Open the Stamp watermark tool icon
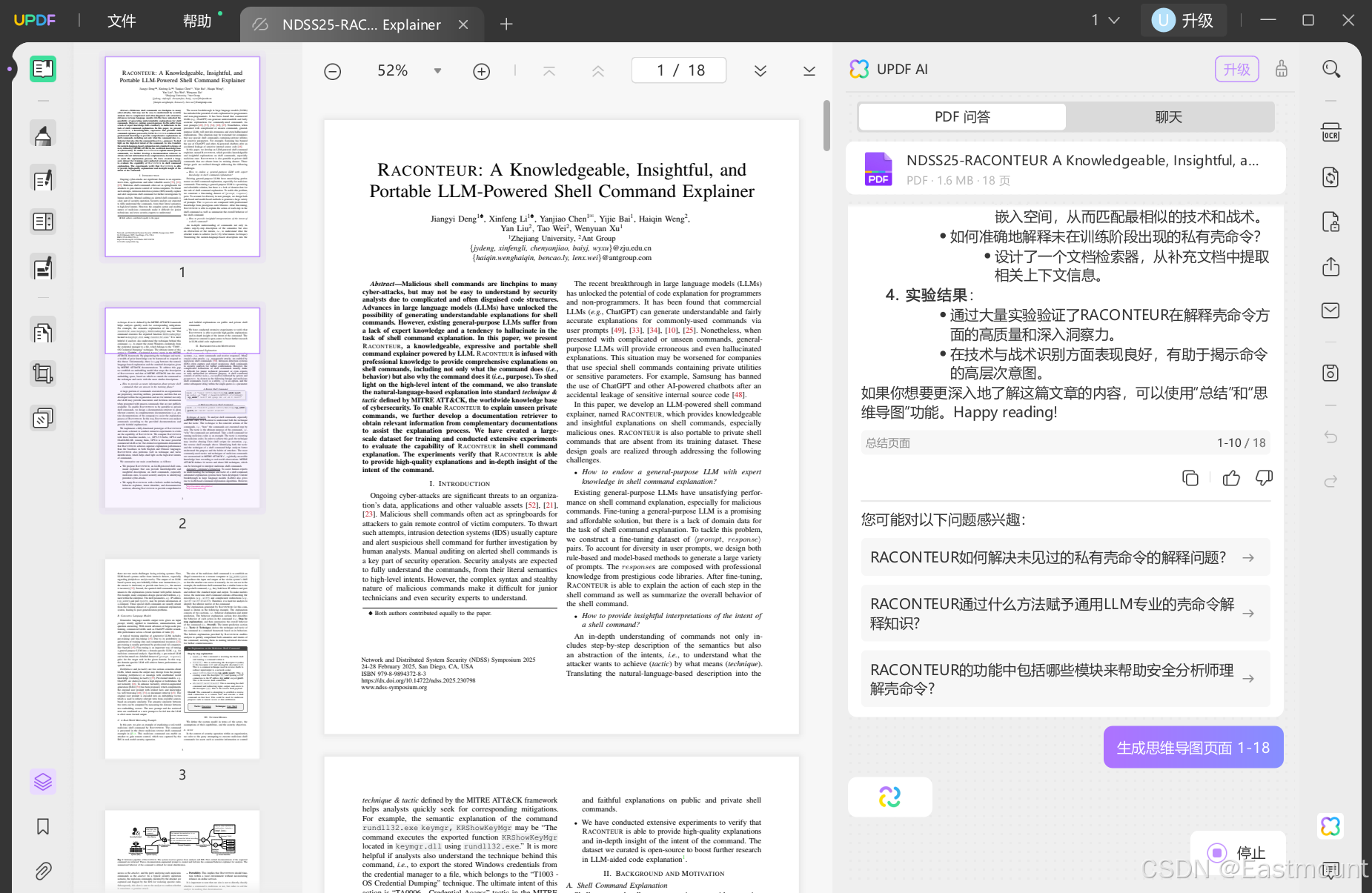 (x=43, y=418)
